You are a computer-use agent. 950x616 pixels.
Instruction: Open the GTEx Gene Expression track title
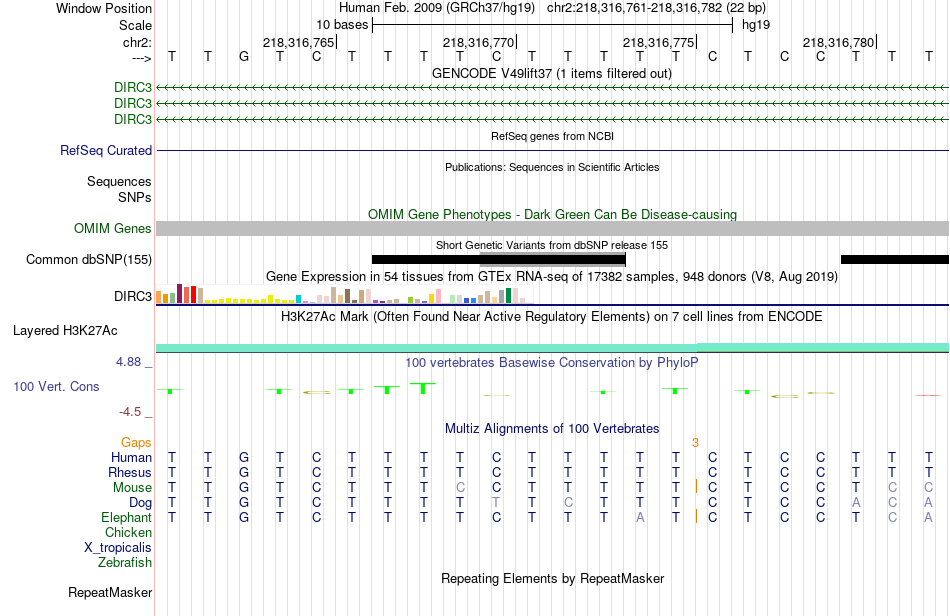point(552,277)
